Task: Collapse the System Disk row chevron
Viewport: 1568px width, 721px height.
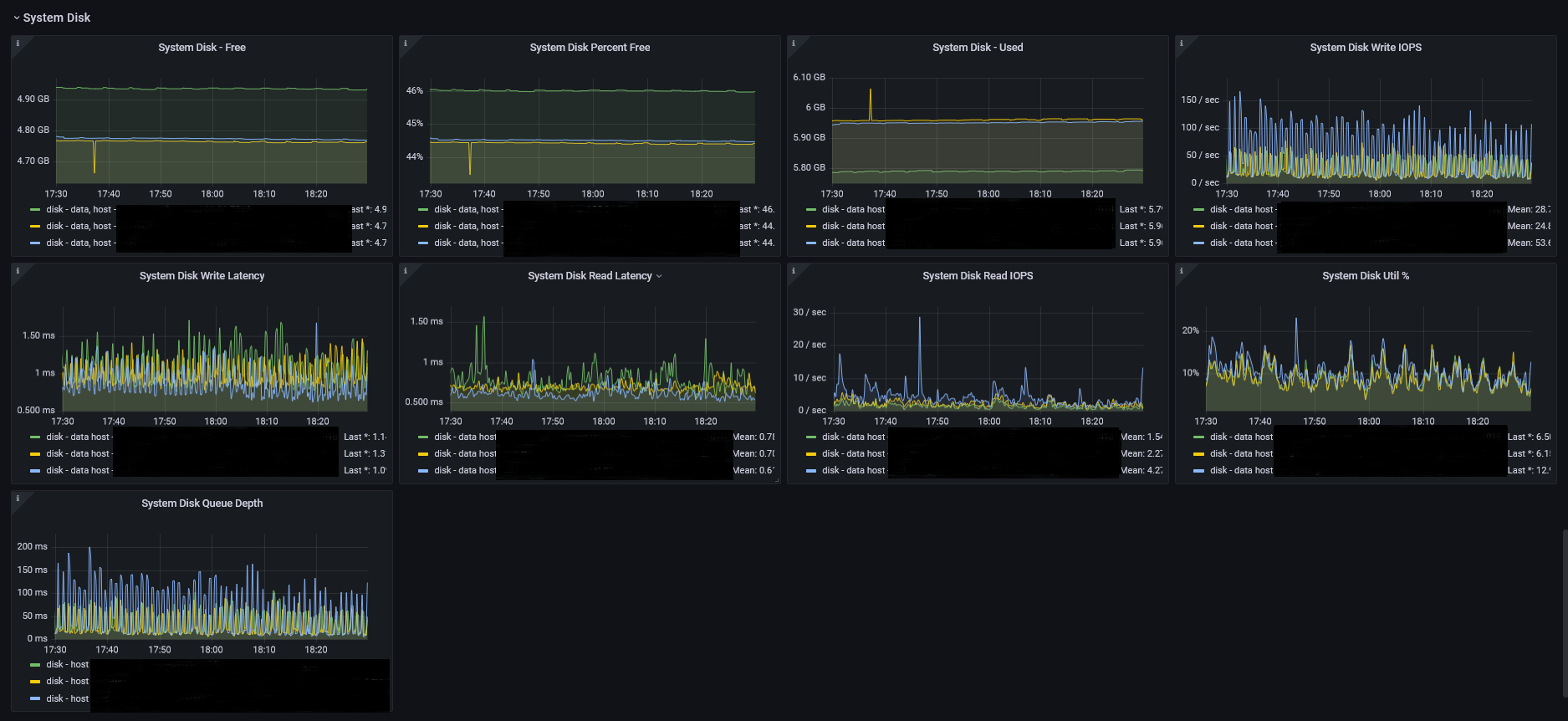Action: coord(16,18)
